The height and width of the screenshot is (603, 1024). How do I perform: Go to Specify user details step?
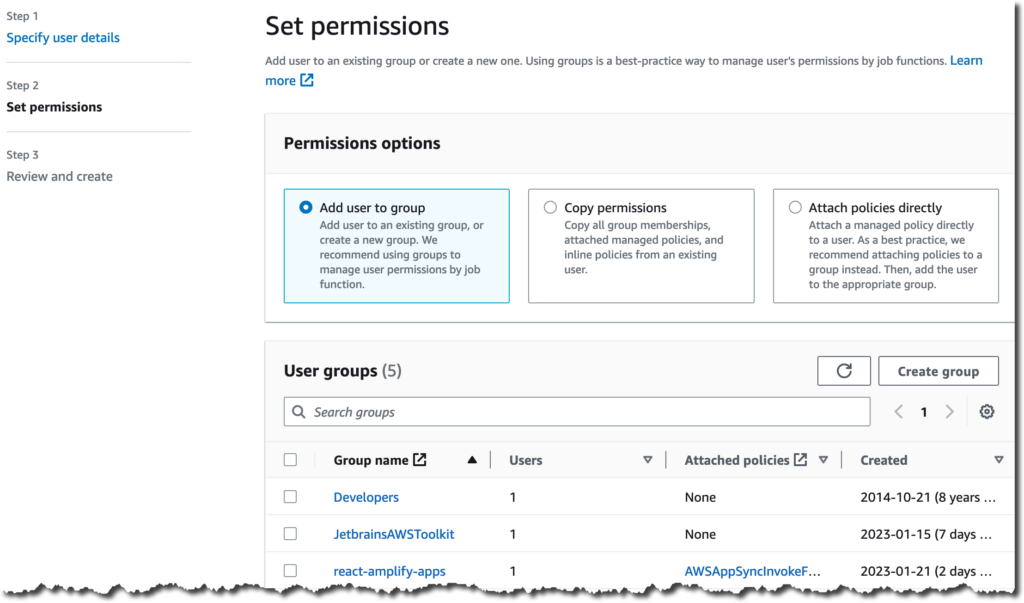tap(63, 38)
